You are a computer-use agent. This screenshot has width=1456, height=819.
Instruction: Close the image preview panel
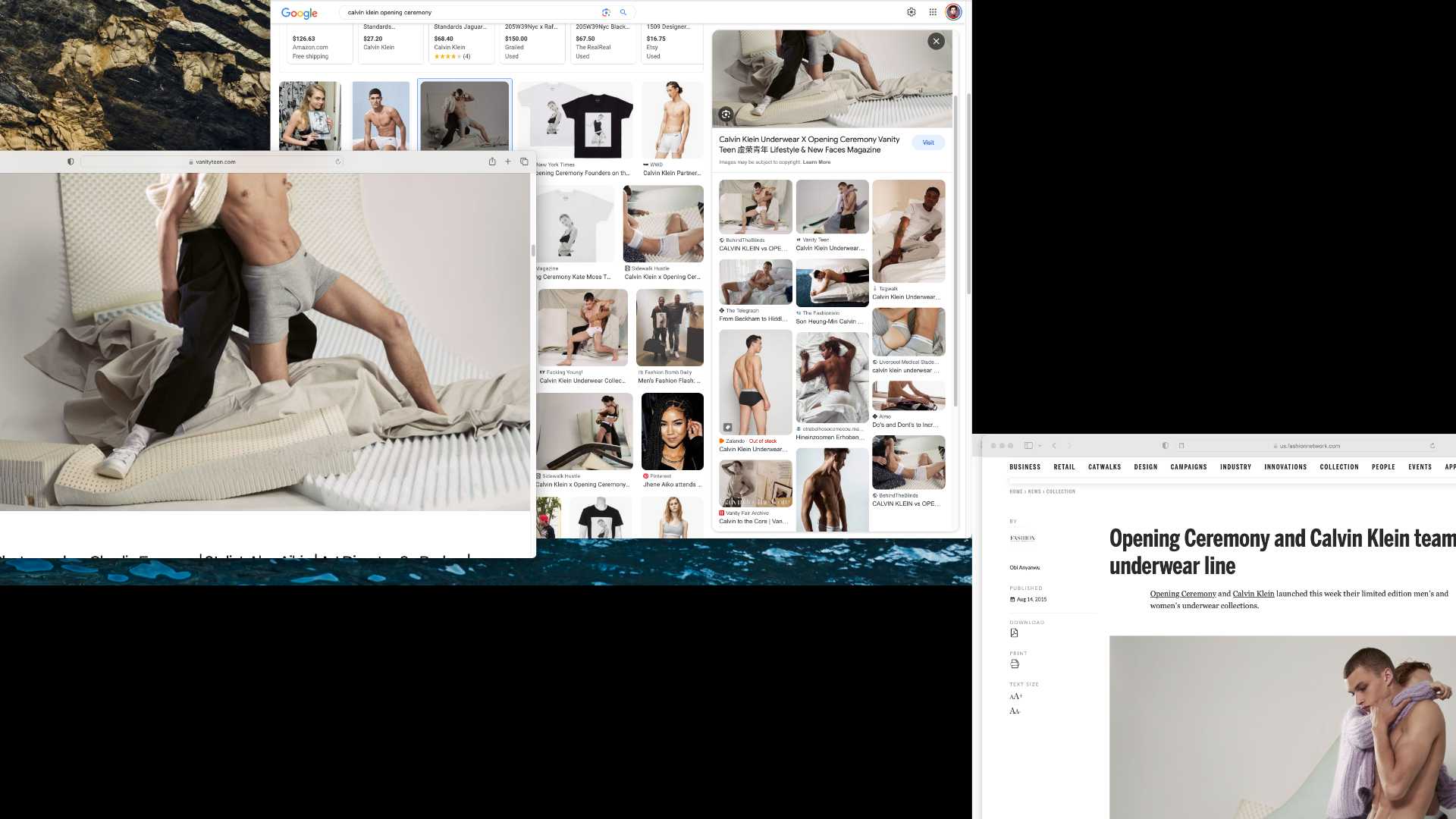pyautogui.click(x=937, y=42)
